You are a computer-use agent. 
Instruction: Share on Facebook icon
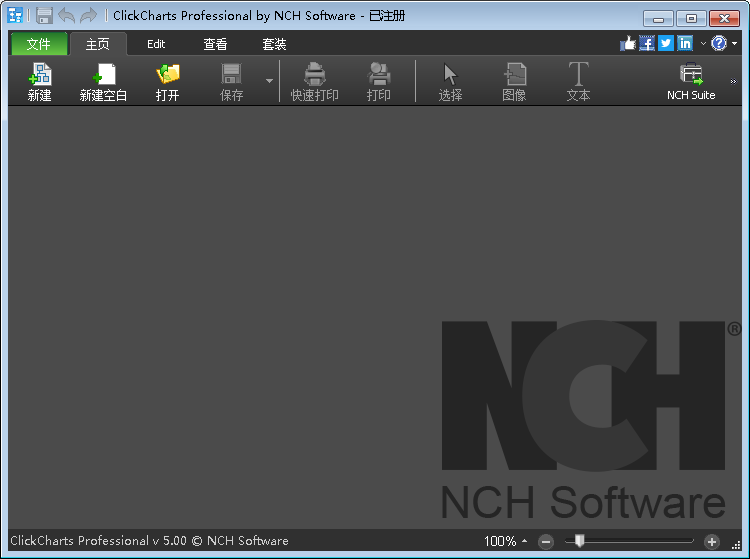pyautogui.click(x=647, y=44)
